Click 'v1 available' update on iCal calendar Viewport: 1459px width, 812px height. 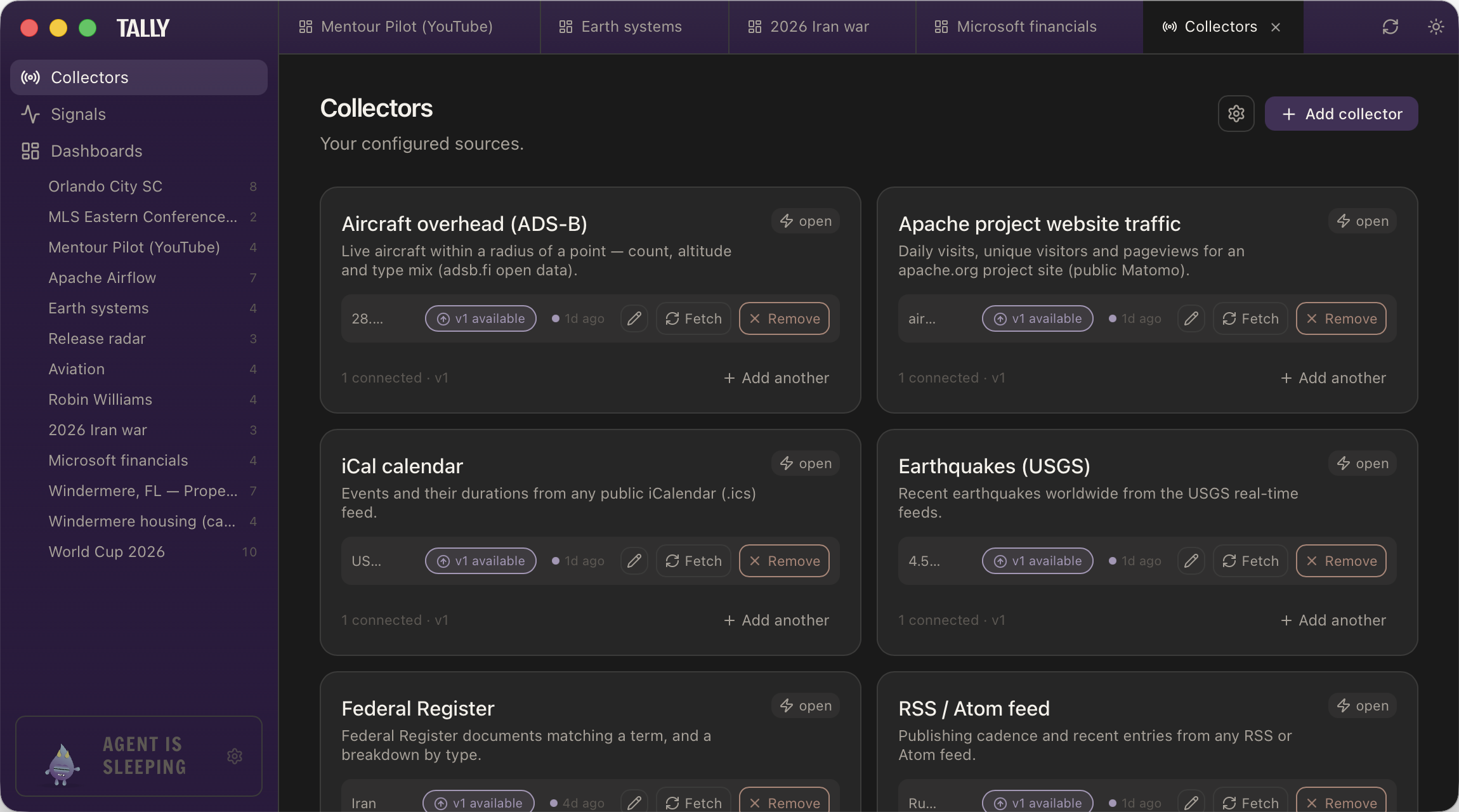[481, 561]
